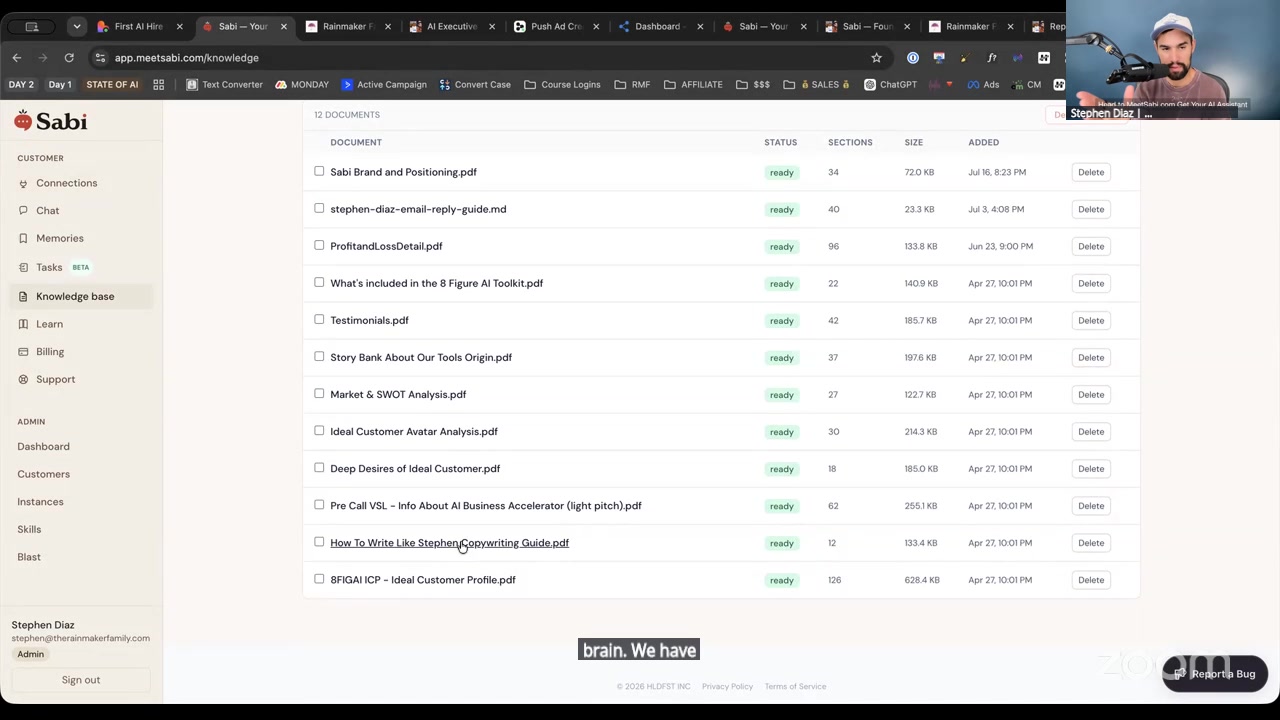Open Tasks via its sidebar icon
Viewport: 1280px width, 720px height.
click(24, 268)
